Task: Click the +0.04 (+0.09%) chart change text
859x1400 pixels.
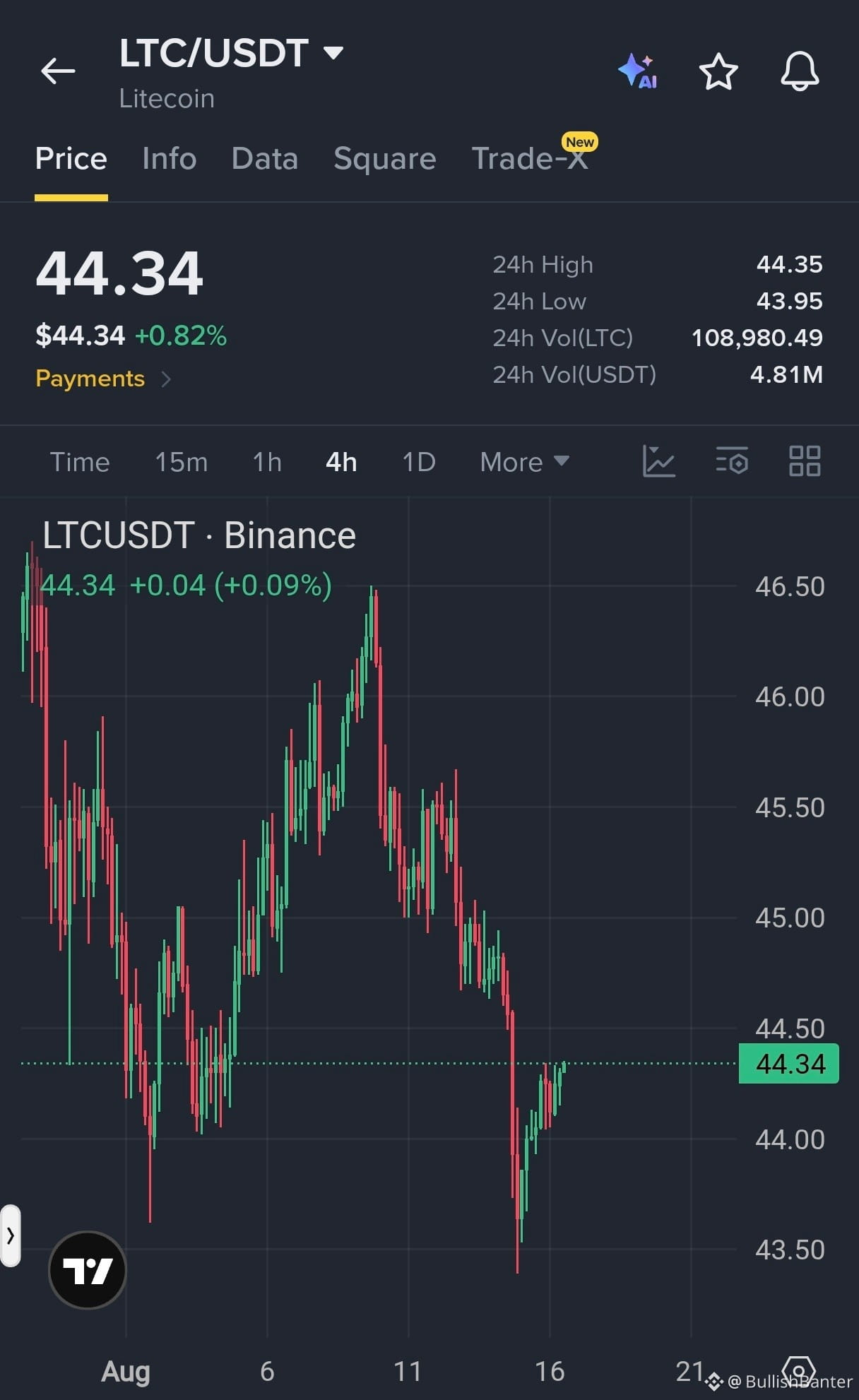Action: tap(231, 586)
